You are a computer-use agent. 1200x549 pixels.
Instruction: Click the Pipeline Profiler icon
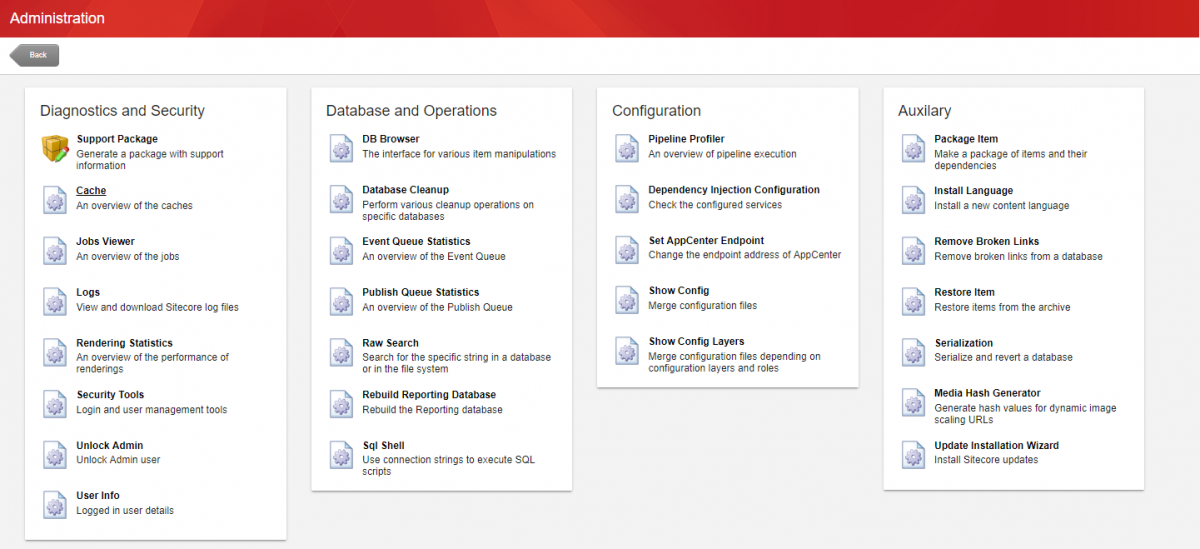(627, 149)
